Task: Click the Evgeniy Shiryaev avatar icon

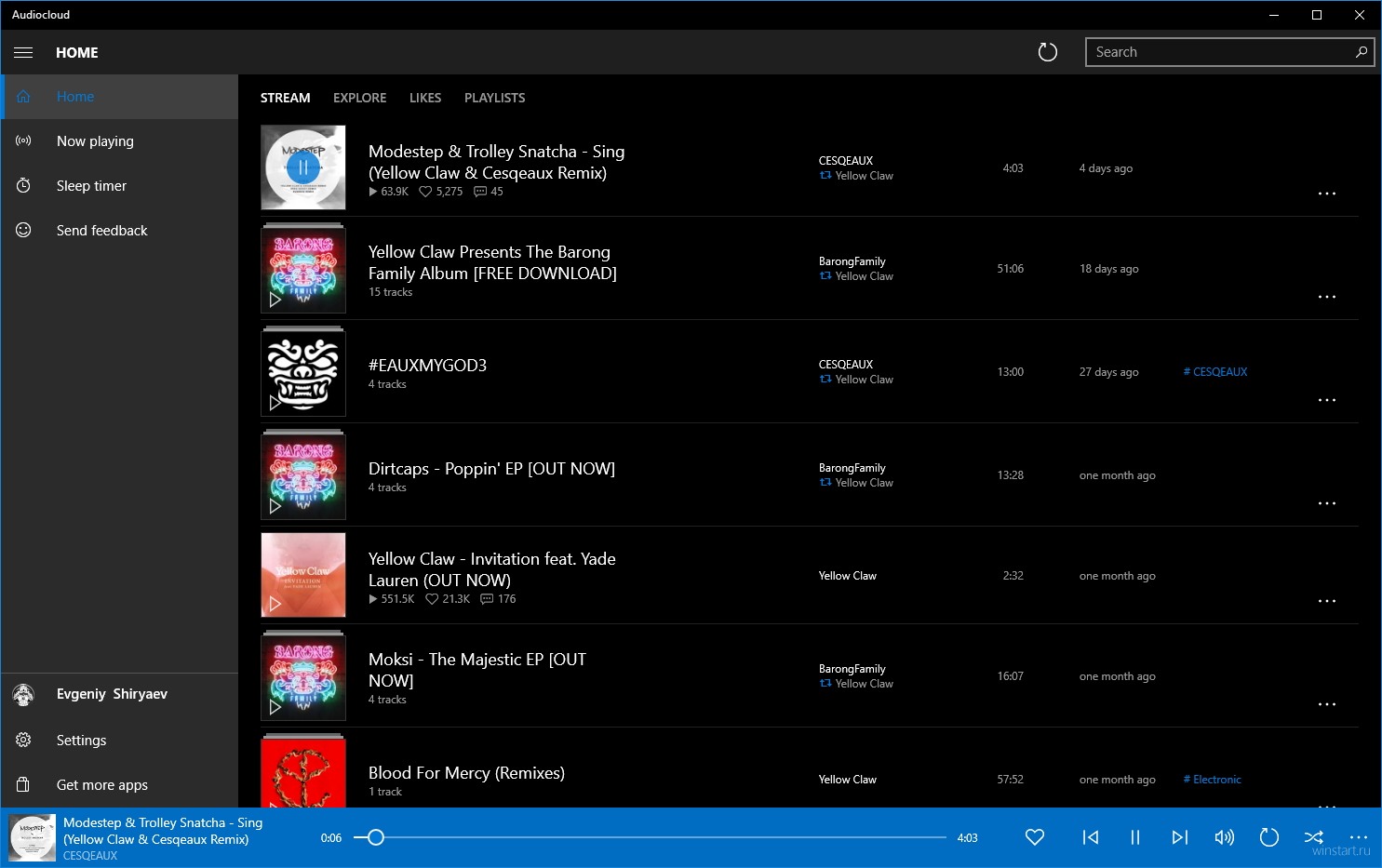Action: (23, 694)
